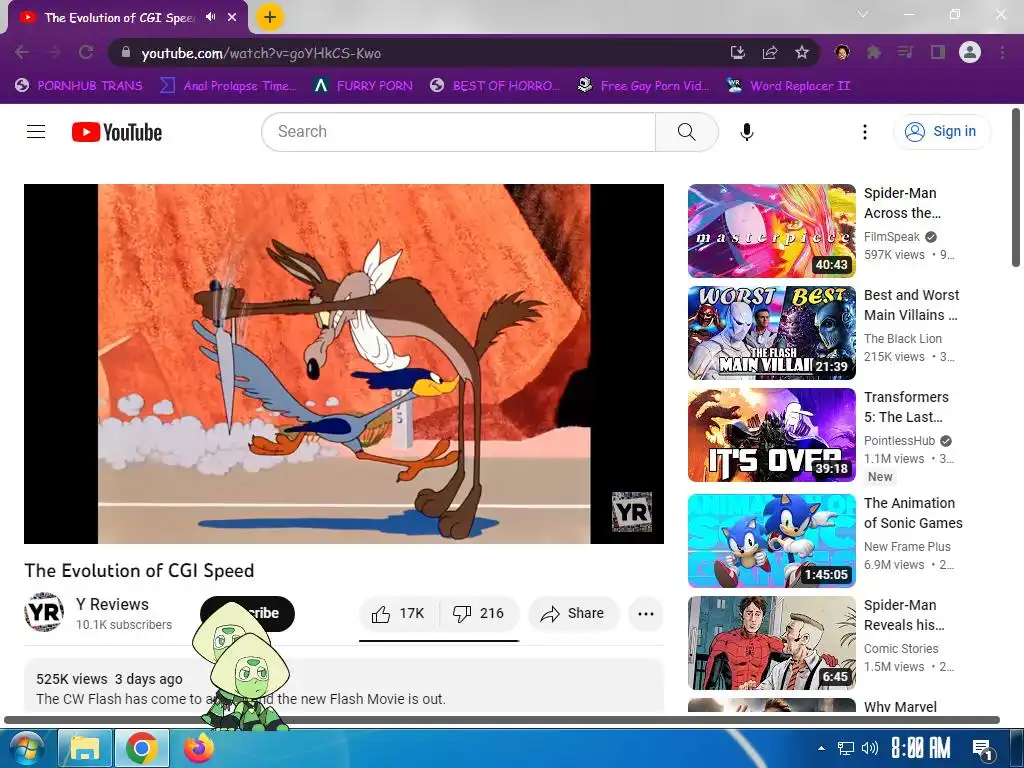Open notification center in taskbar

coord(983,748)
